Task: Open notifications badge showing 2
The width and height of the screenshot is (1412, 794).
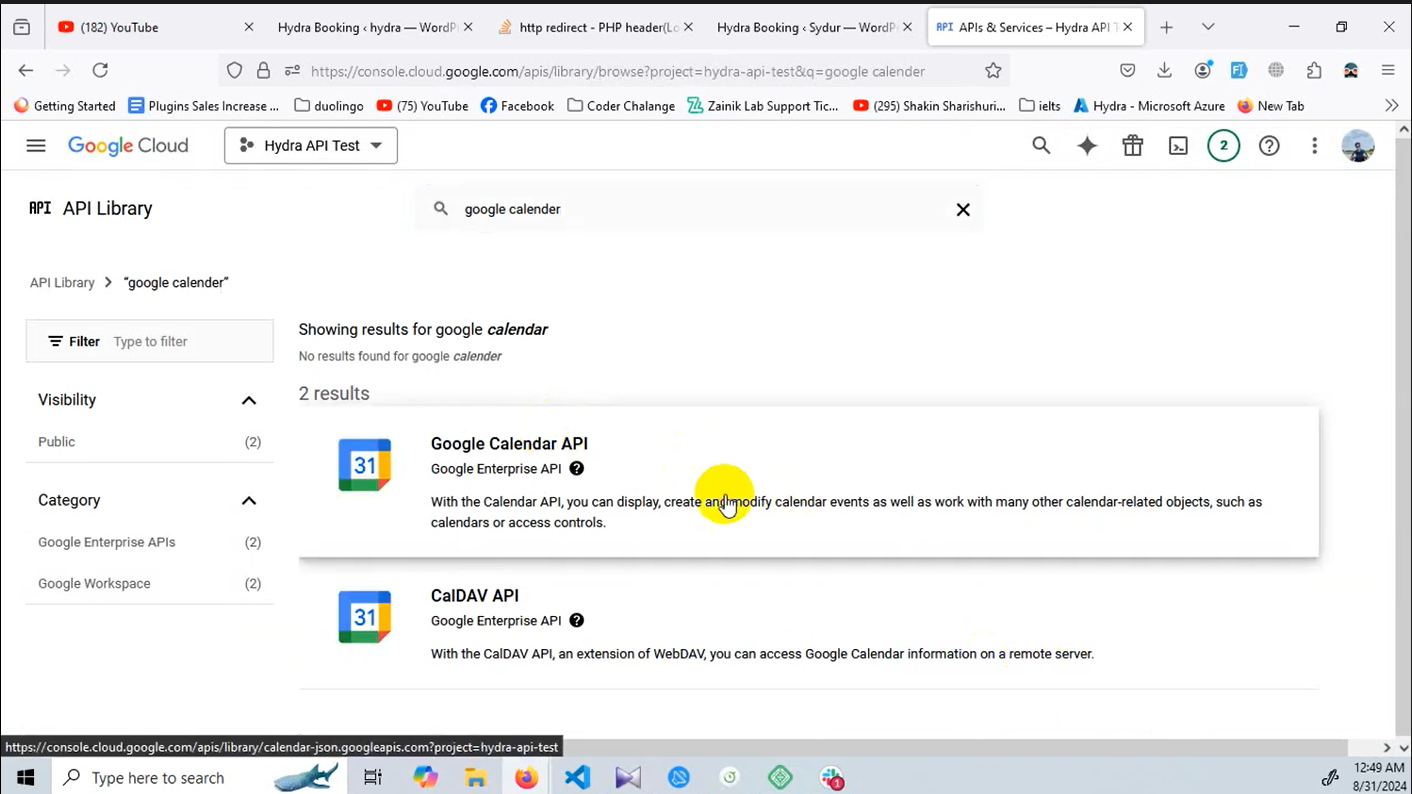Action: click(x=1223, y=146)
